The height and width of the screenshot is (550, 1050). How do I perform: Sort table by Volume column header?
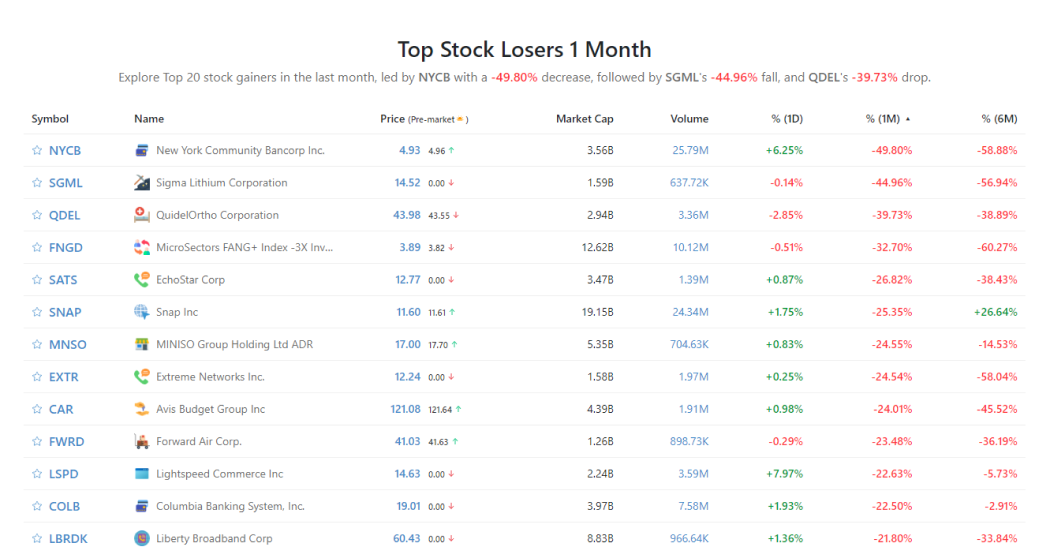(x=689, y=119)
